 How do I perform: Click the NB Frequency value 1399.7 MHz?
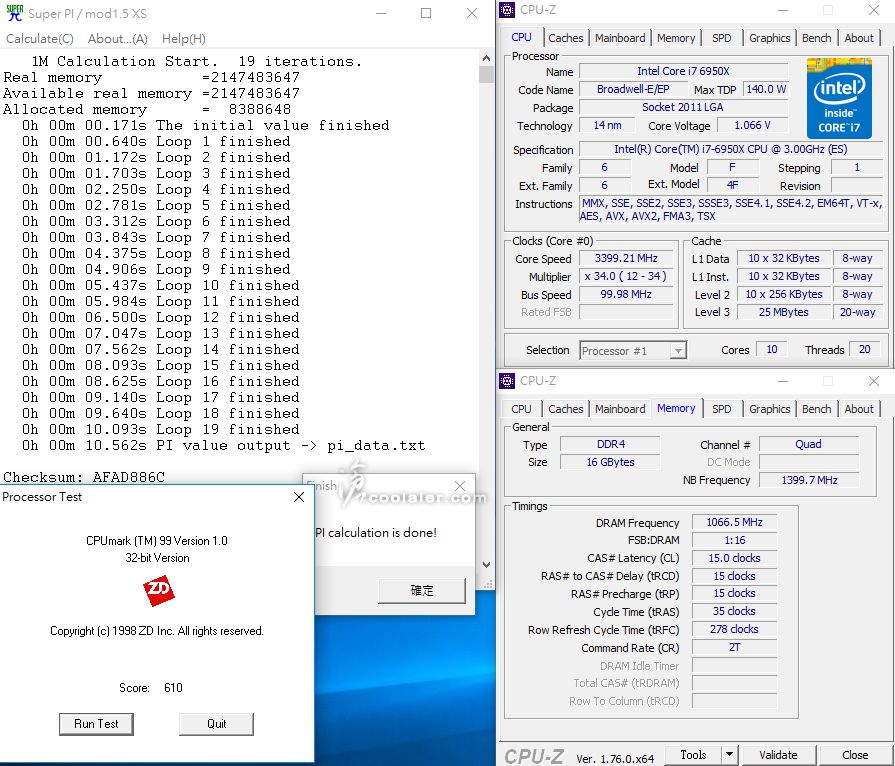point(809,480)
